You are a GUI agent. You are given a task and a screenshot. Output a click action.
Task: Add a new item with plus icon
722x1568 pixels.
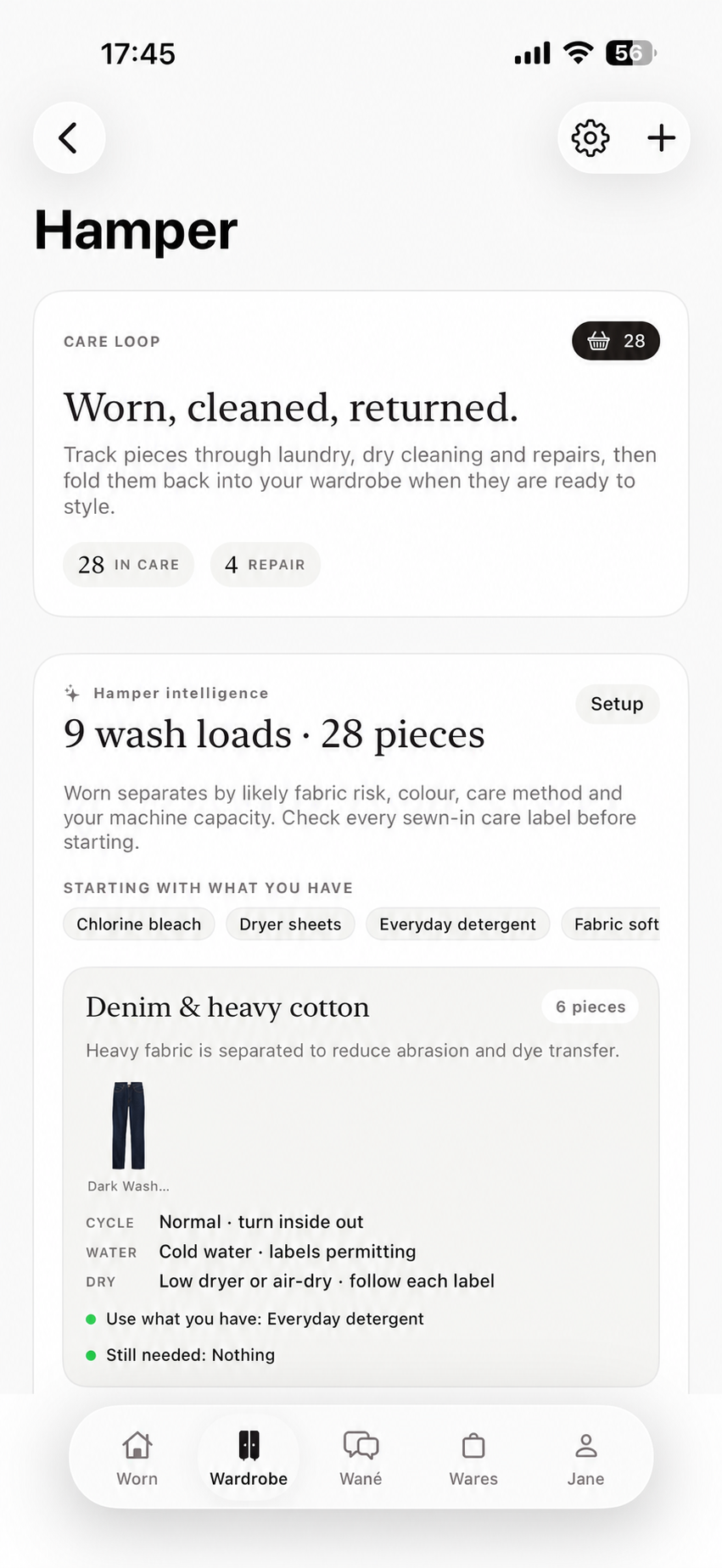pos(661,138)
